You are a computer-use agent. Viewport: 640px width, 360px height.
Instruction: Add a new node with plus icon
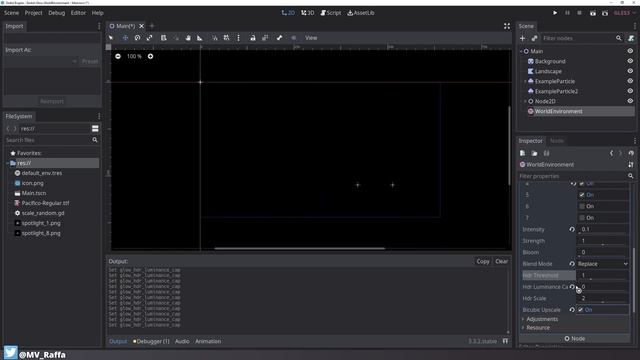tap(522, 38)
